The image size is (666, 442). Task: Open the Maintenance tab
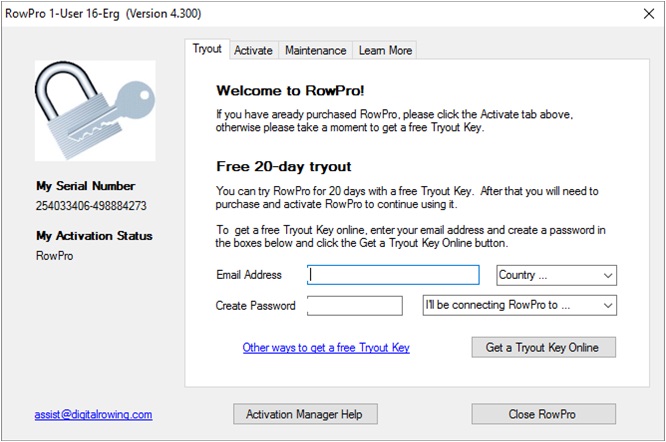pyautogui.click(x=315, y=50)
